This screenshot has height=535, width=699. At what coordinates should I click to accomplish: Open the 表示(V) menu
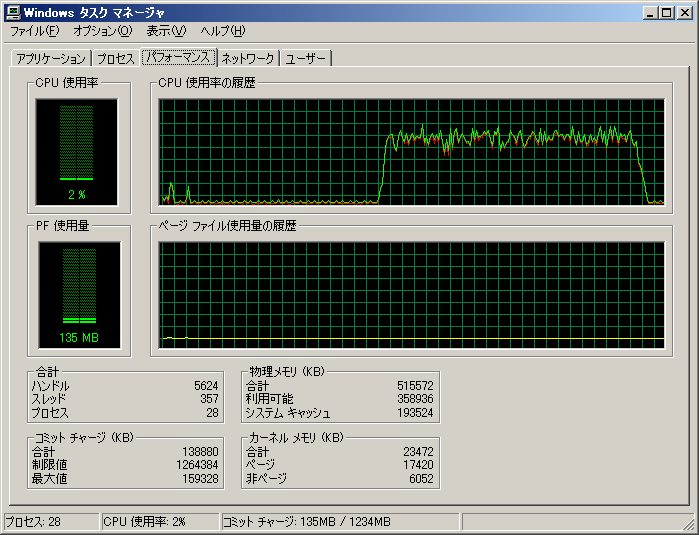click(x=166, y=31)
